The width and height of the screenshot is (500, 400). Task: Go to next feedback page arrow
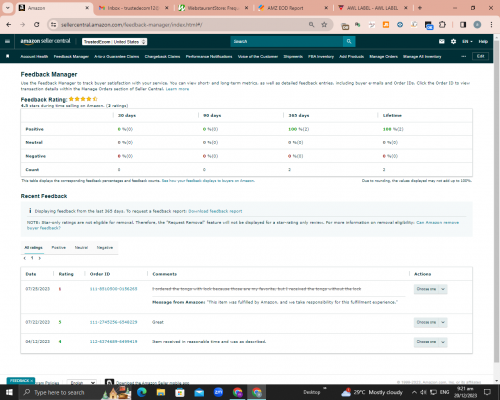(x=40, y=258)
